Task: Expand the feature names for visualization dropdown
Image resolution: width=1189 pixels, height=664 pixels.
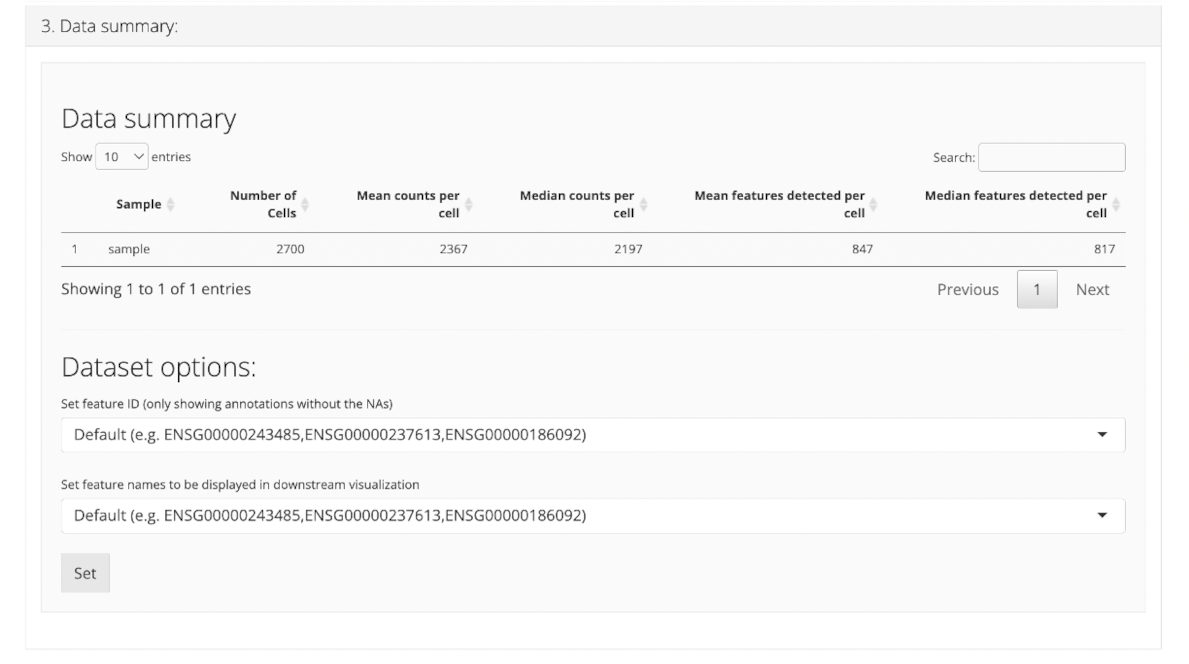Action: 592,516
